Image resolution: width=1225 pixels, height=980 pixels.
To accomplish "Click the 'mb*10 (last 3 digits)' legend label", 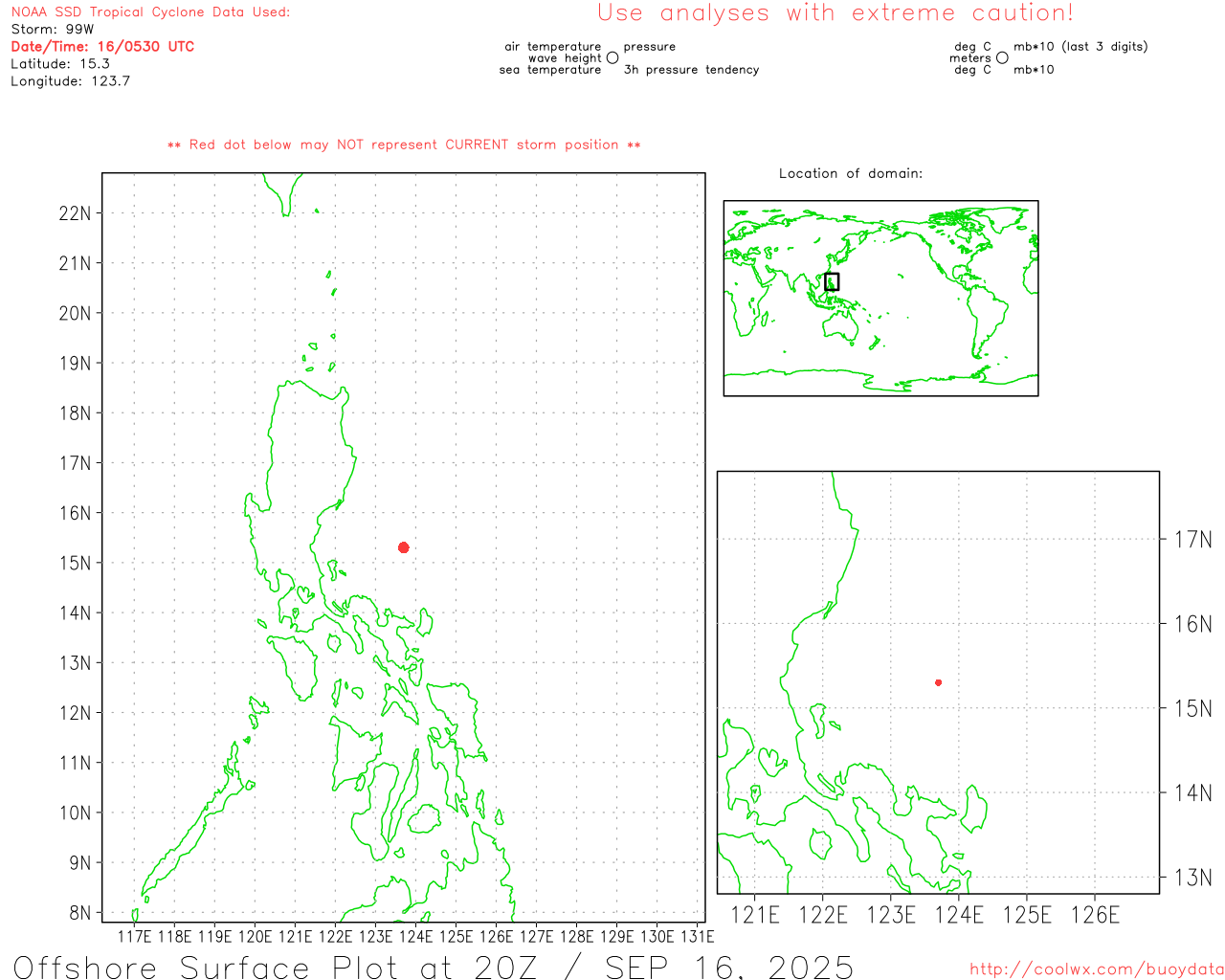I will (x=1080, y=47).
